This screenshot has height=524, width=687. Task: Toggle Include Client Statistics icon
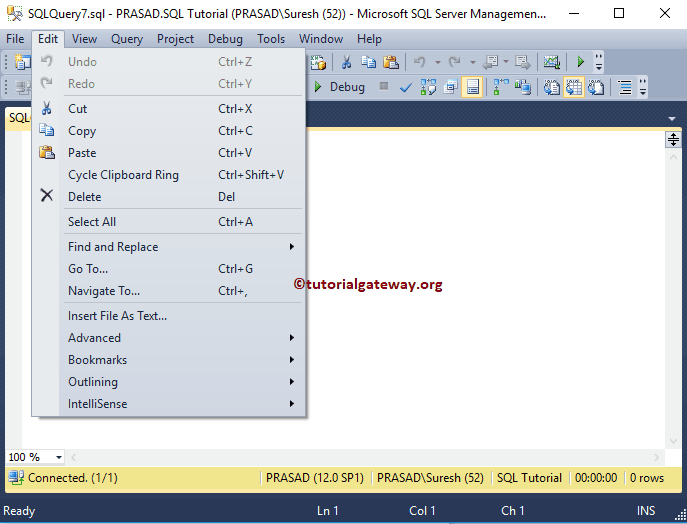(523, 87)
